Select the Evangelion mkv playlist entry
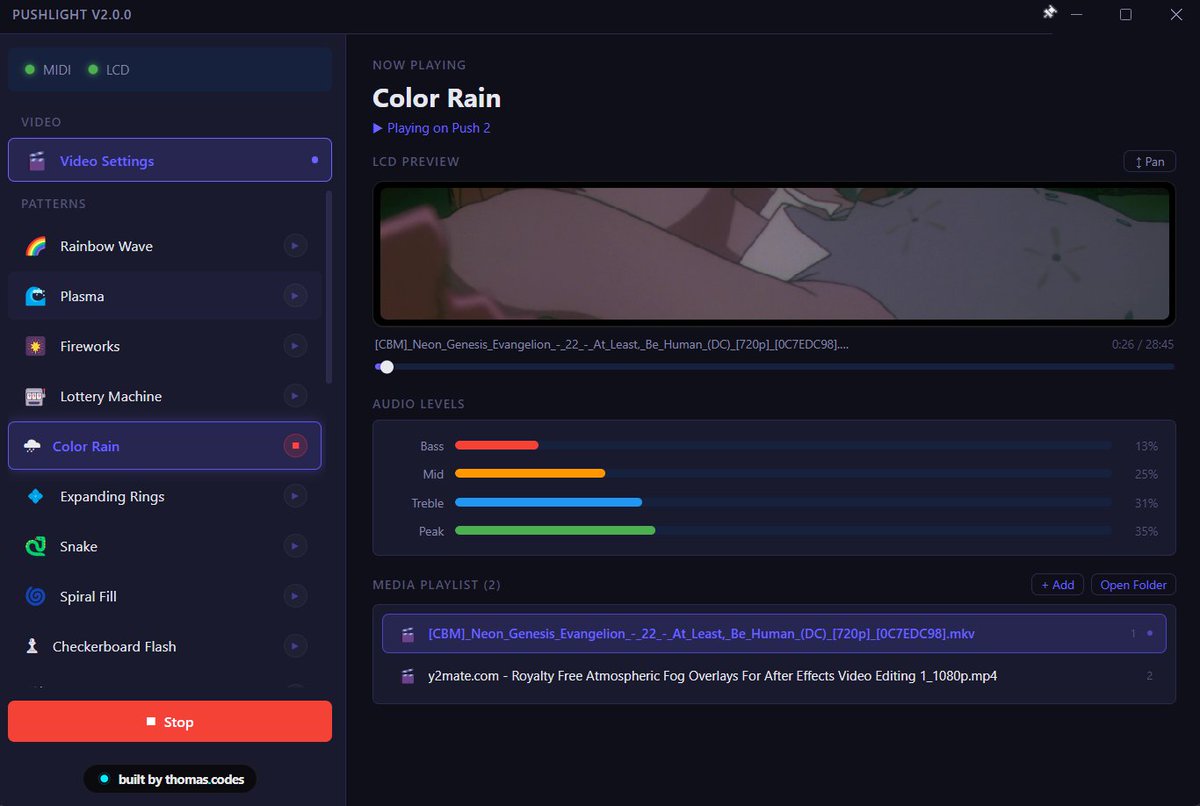This screenshot has height=806, width=1200. [x=774, y=633]
